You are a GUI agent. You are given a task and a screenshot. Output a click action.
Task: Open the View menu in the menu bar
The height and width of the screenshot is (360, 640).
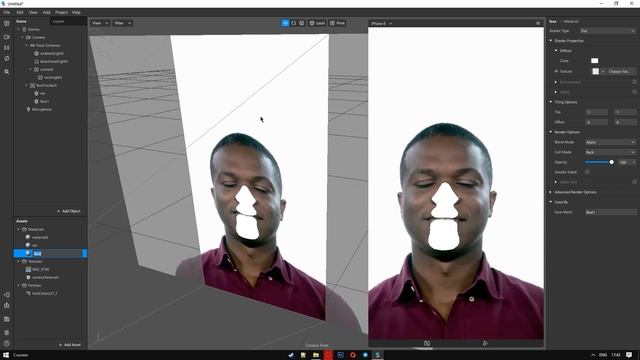[x=33, y=13]
